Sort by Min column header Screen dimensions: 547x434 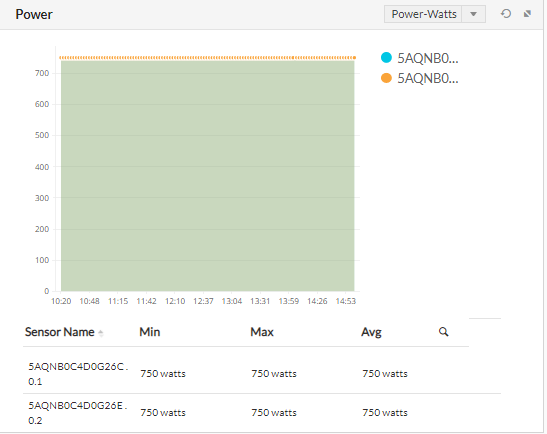click(150, 332)
